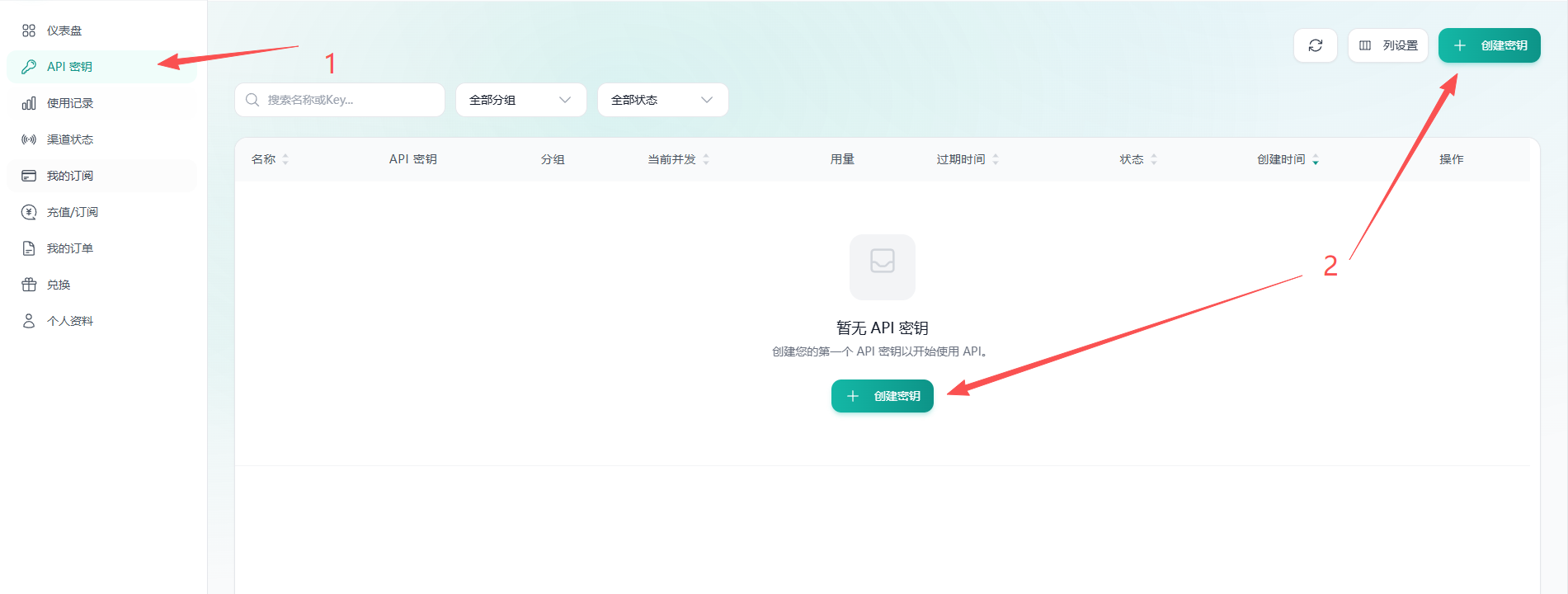The image size is (1568, 594).
Task: Click the yen coin icon for 充值/订阅
Action: coord(29,212)
